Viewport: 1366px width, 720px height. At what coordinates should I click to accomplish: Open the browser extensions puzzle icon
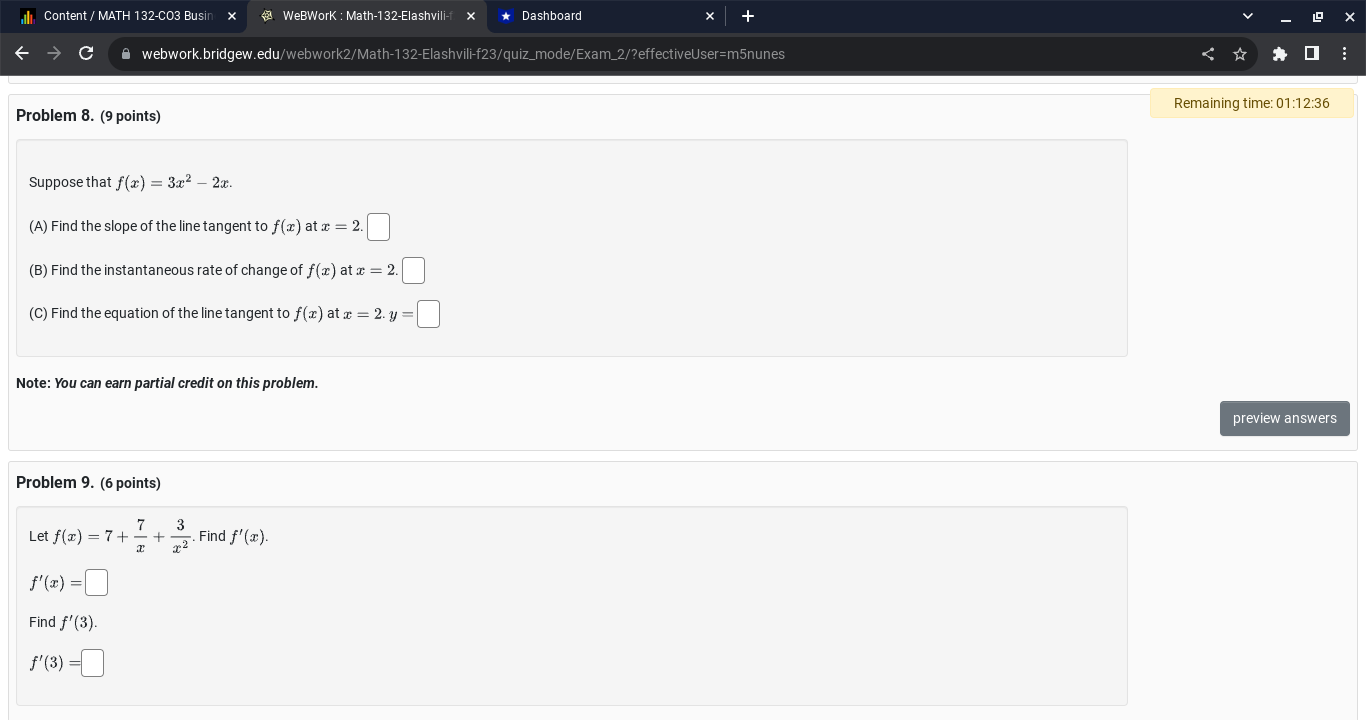point(1280,54)
